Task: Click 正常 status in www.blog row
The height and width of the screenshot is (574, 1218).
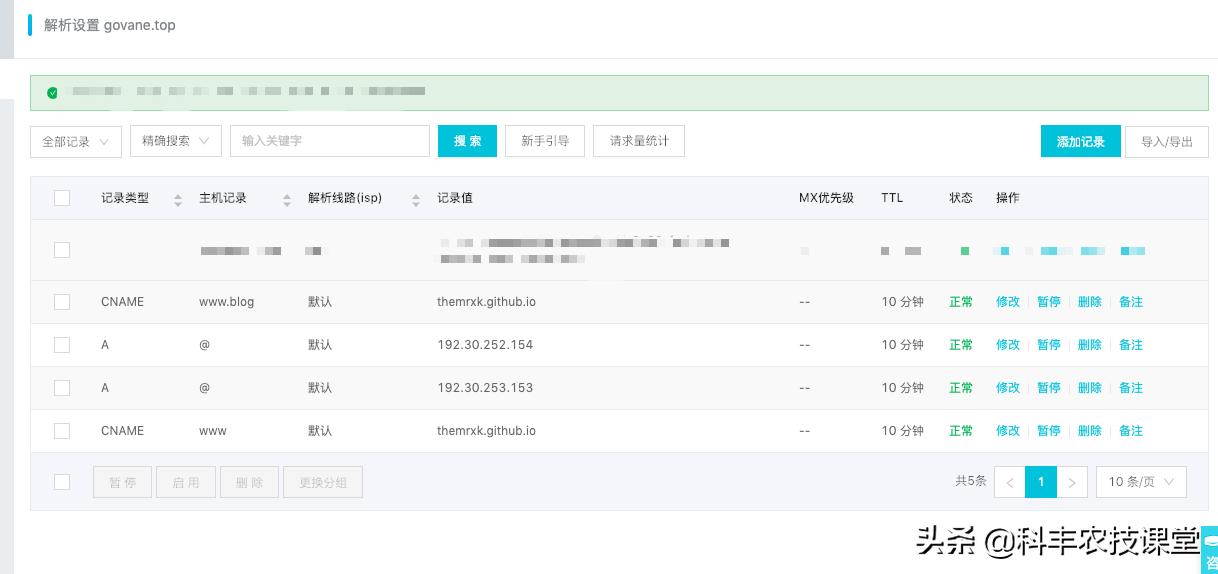Action: (x=961, y=302)
